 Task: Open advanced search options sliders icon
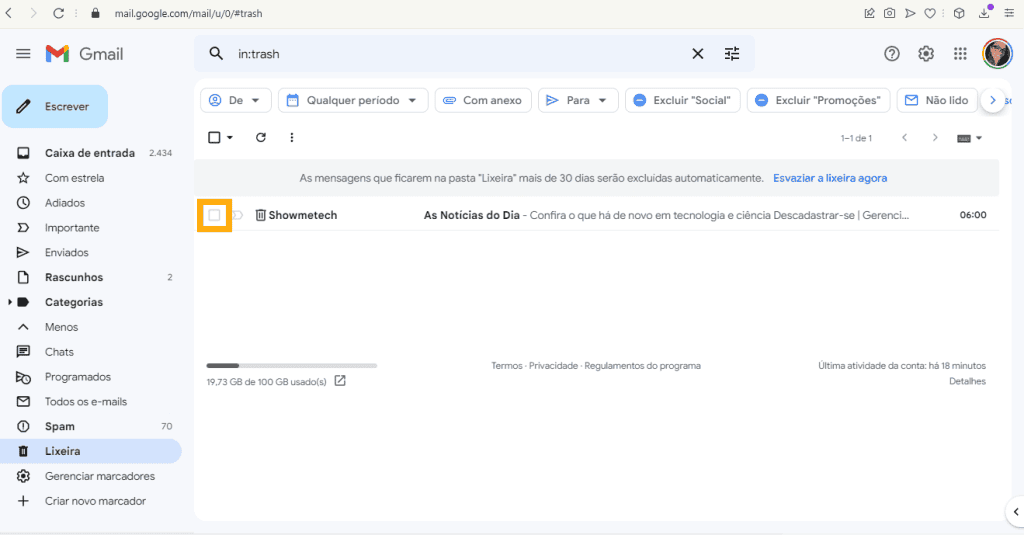732,54
